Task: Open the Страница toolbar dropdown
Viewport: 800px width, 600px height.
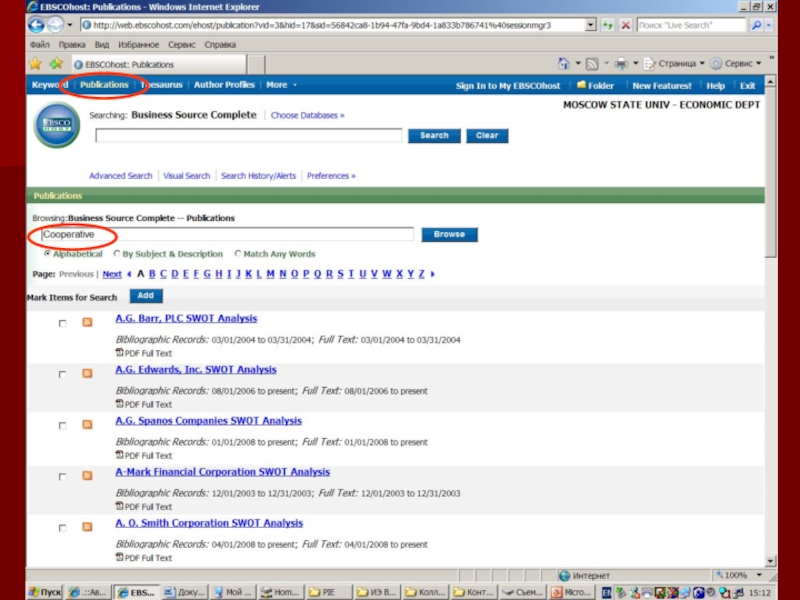Action: (702, 64)
